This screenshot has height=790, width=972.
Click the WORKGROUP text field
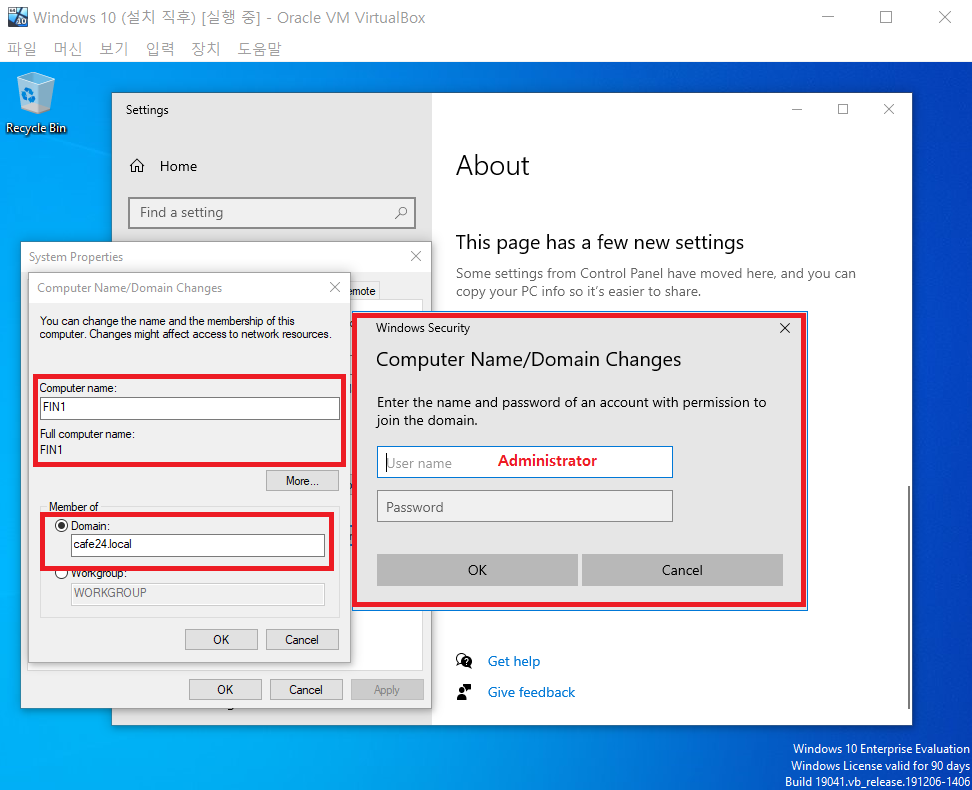coord(198,593)
